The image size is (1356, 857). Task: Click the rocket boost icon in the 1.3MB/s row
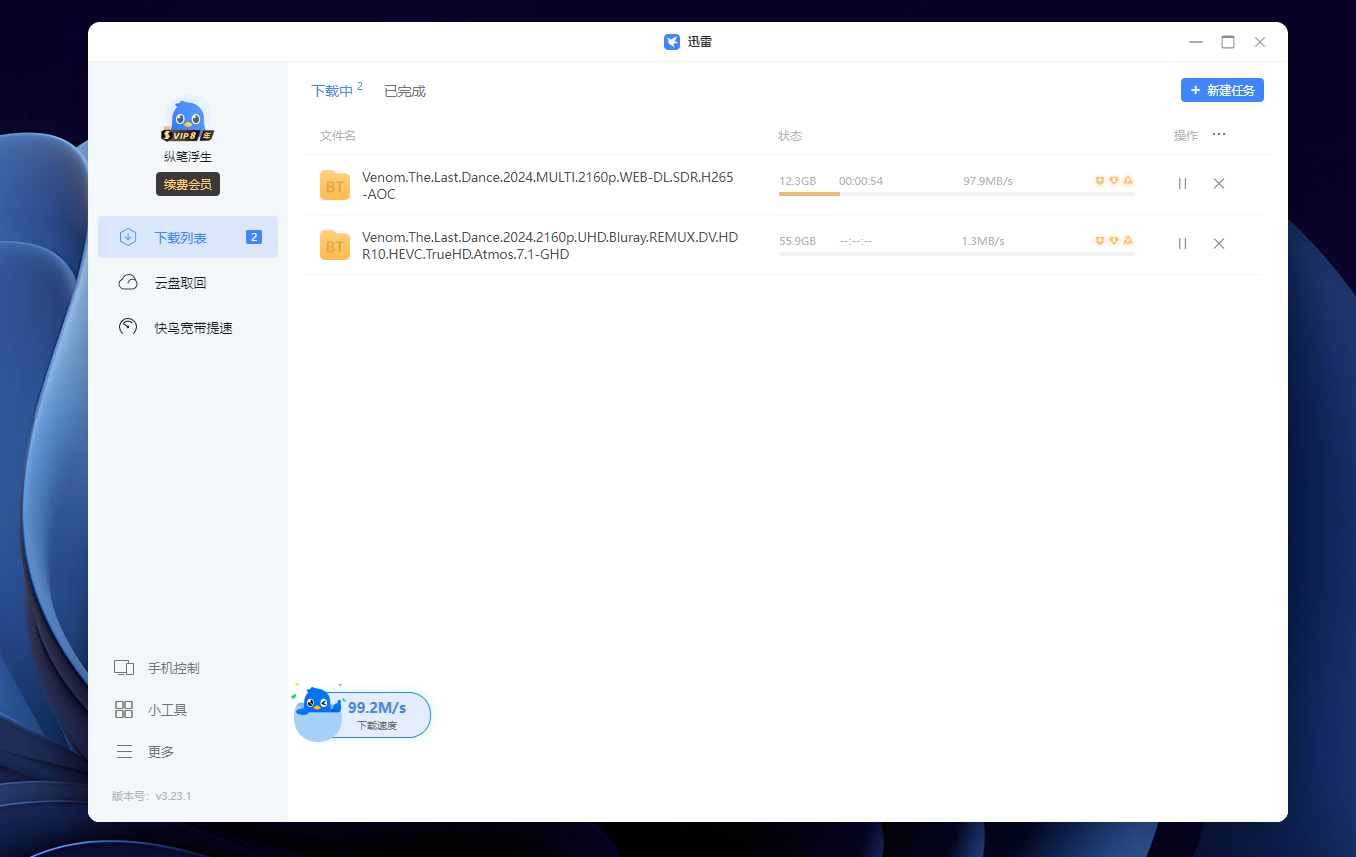[1128, 241]
